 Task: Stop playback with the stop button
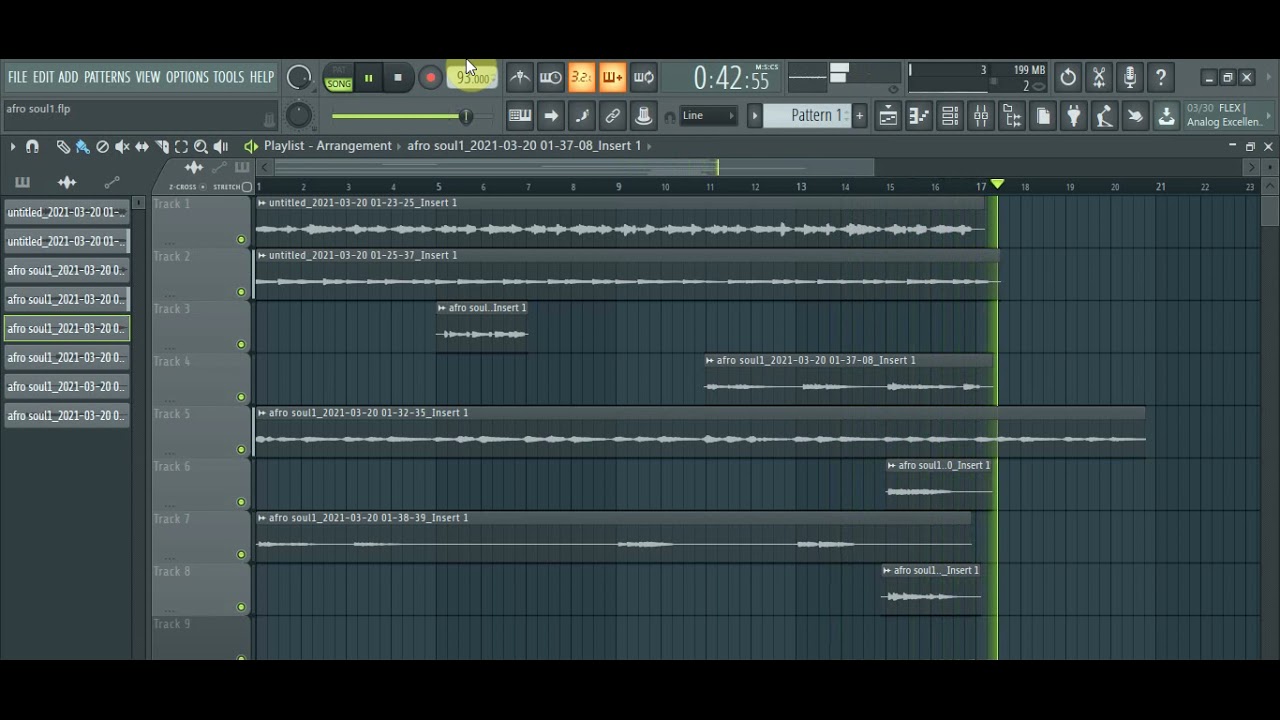pos(398,78)
